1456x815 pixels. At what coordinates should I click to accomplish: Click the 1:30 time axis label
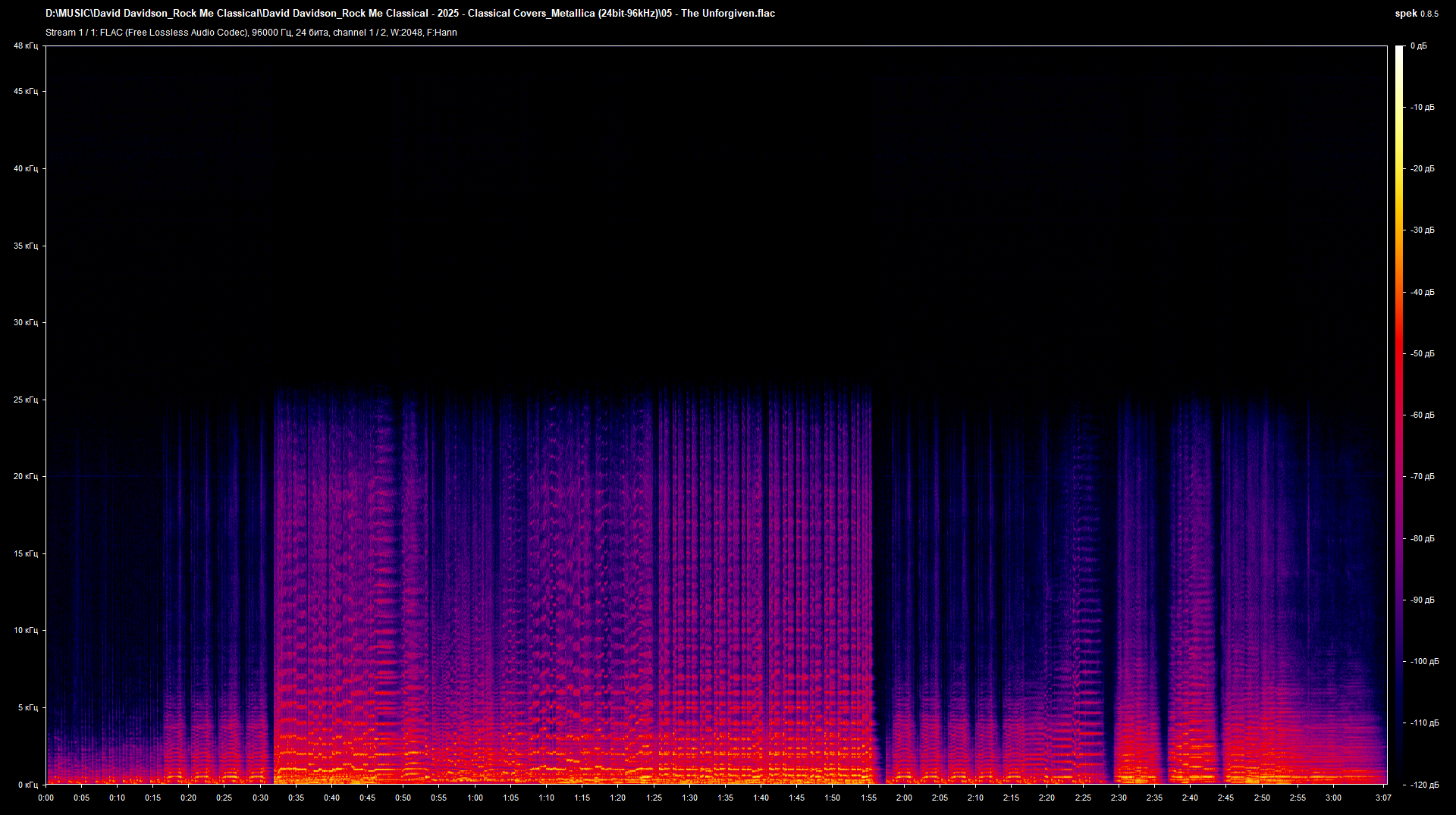coord(689,798)
